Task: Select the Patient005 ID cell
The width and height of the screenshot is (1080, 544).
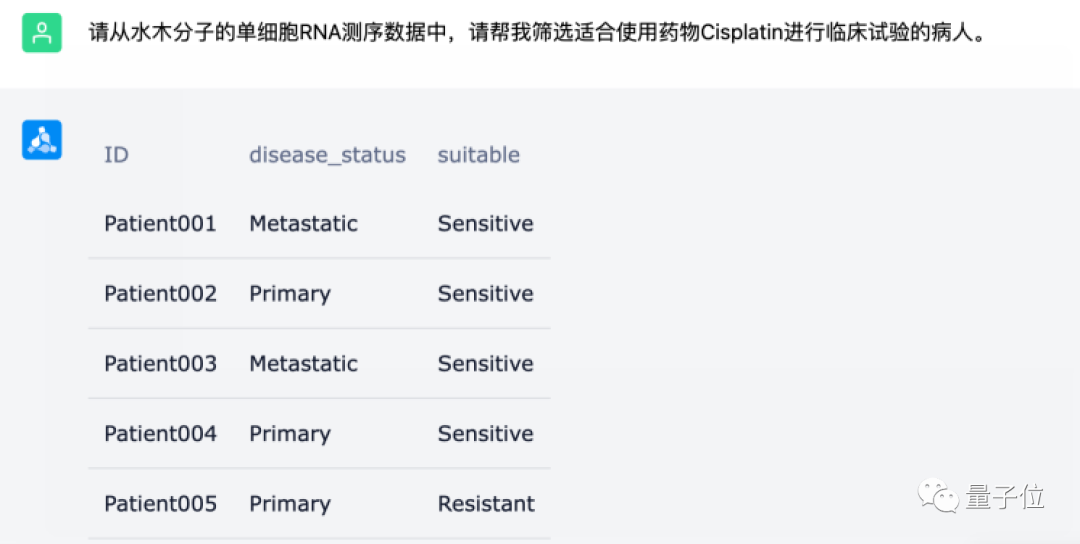Action: (160, 504)
